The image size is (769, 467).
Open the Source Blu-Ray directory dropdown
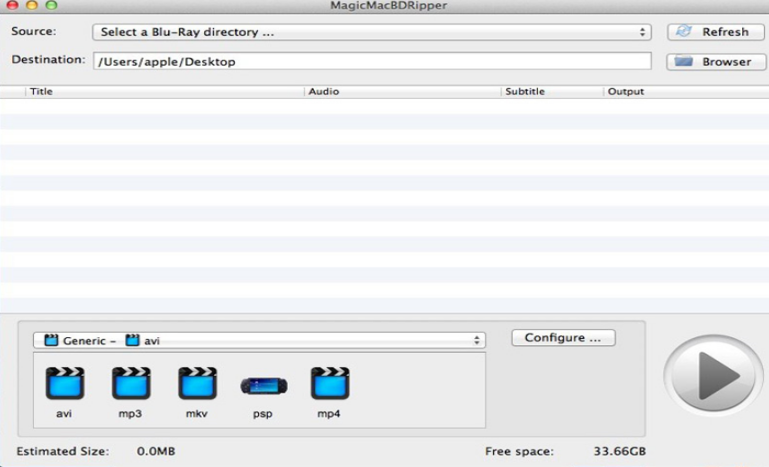[372, 32]
